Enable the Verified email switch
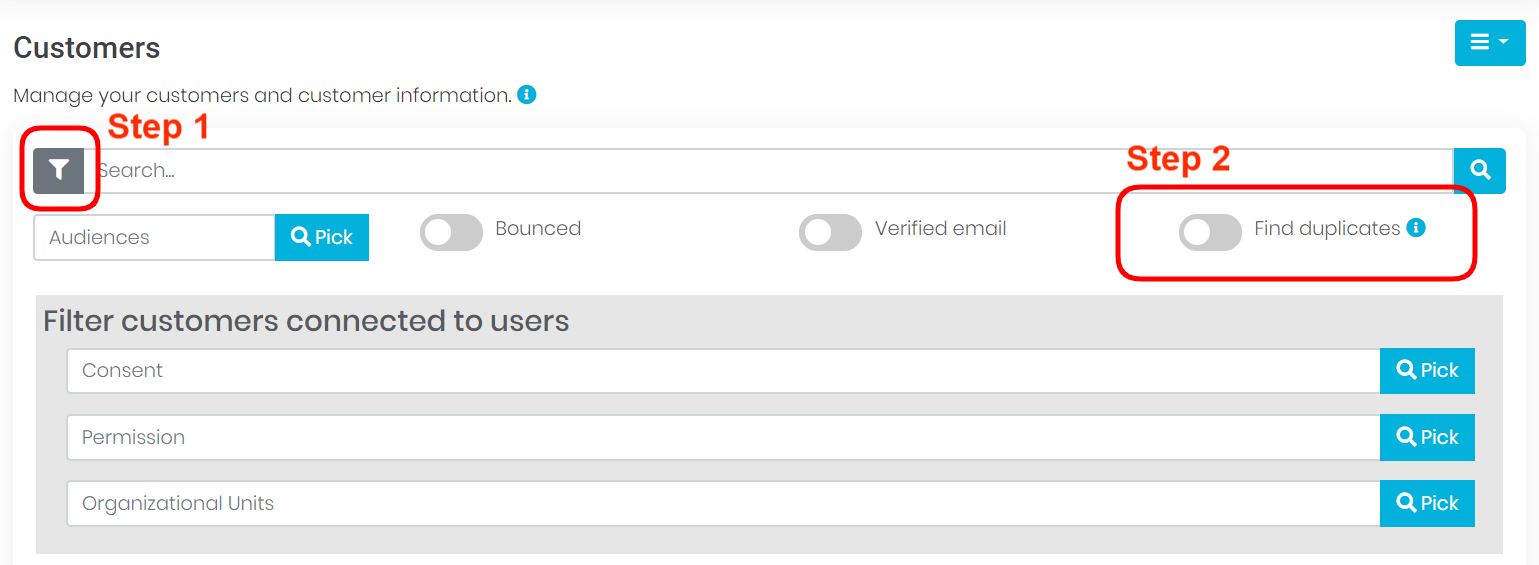This screenshot has width=1539, height=565. [830, 233]
